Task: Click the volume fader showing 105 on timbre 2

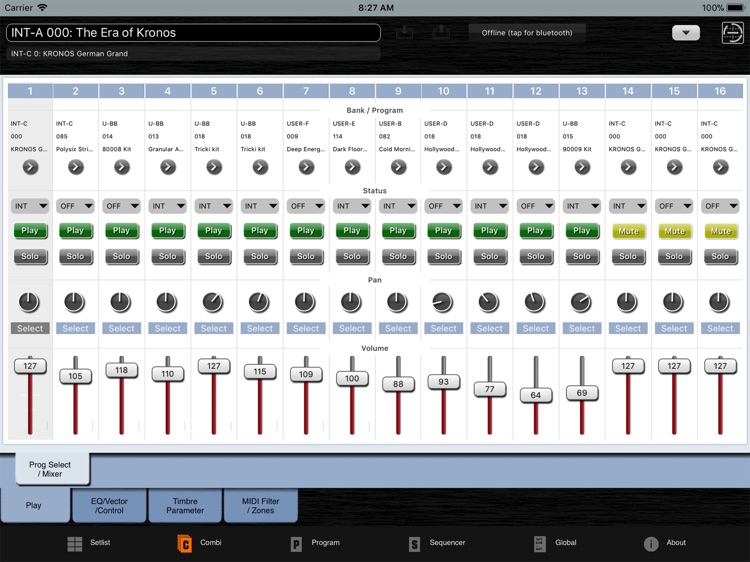Action: tap(75, 376)
